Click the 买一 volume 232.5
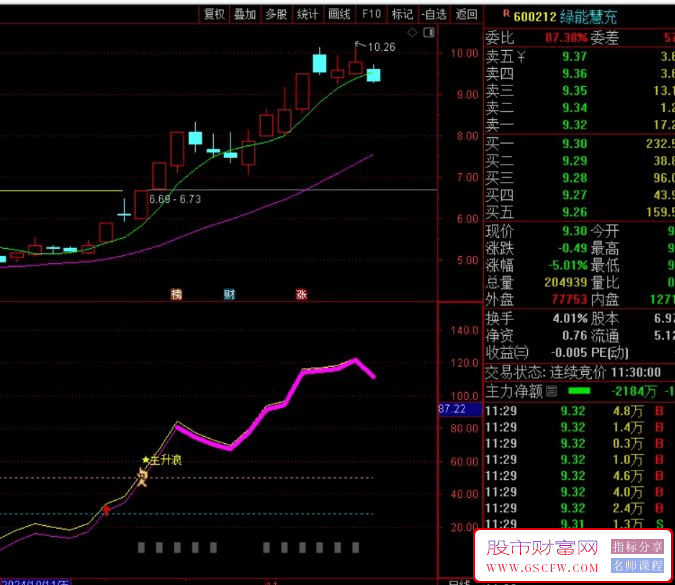 click(x=660, y=143)
